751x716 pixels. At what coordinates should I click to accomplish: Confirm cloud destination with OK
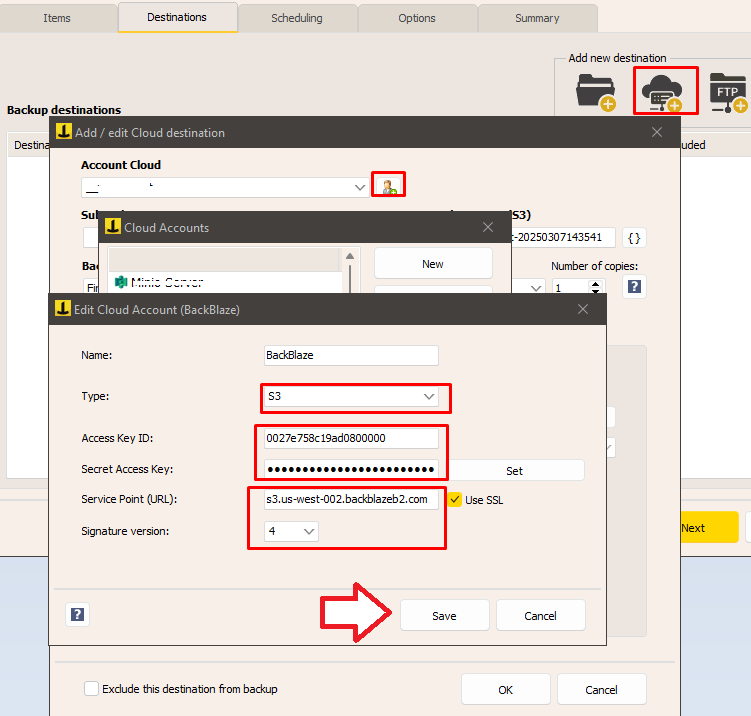(x=506, y=690)
